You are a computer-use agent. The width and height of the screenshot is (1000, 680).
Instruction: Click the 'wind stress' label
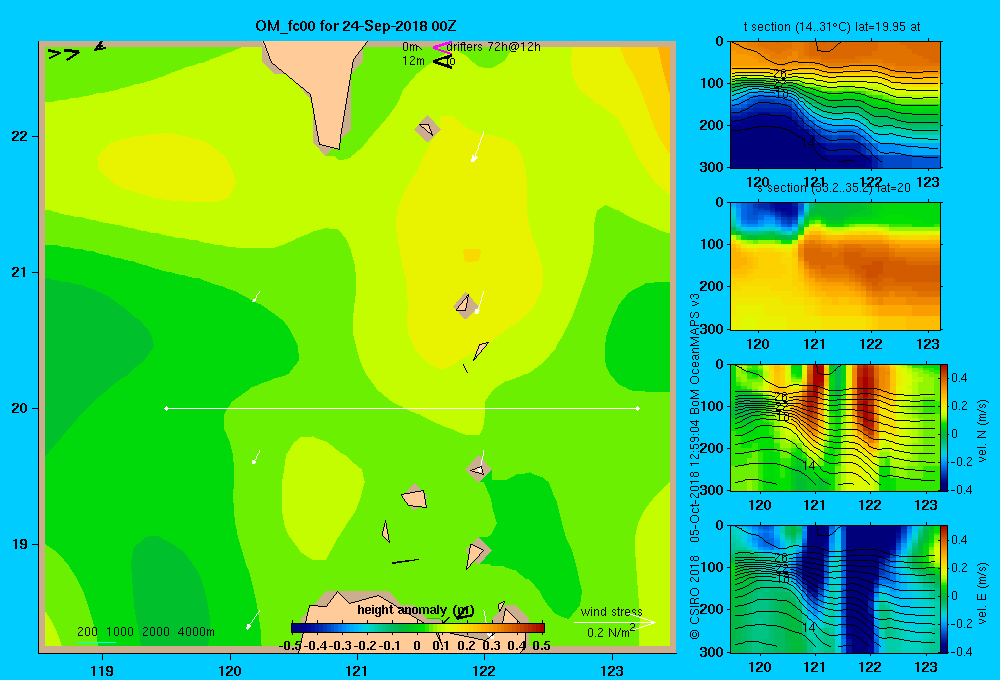[611, 611]
